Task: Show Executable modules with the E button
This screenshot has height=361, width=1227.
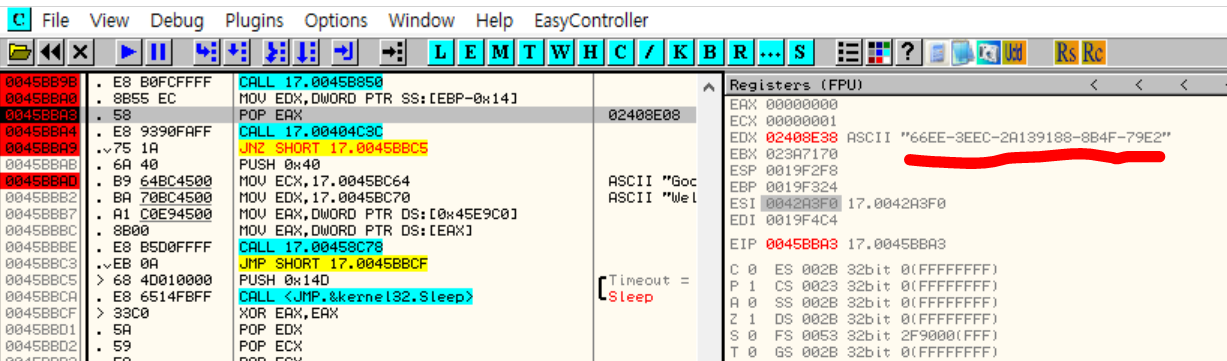Action: (472, 51)
